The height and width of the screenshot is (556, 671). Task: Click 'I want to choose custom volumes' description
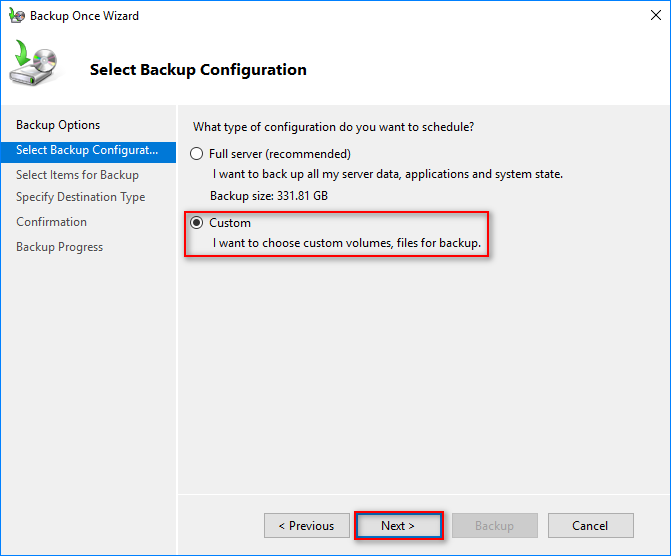pos(347,243)
